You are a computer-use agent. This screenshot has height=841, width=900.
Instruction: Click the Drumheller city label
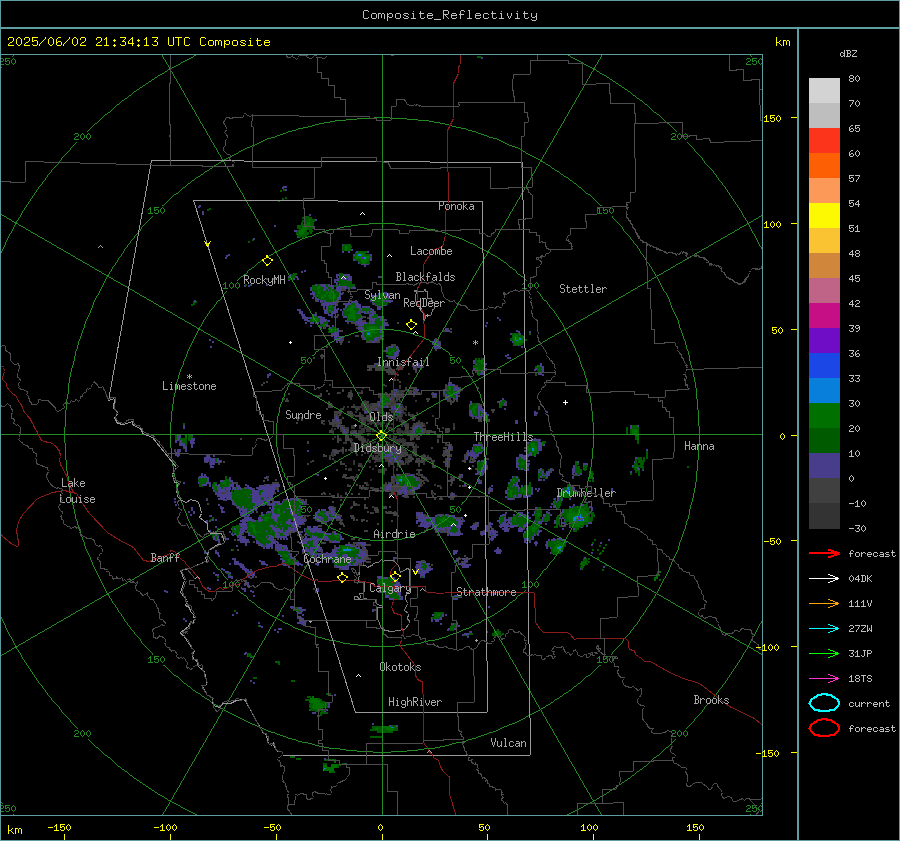586,493
